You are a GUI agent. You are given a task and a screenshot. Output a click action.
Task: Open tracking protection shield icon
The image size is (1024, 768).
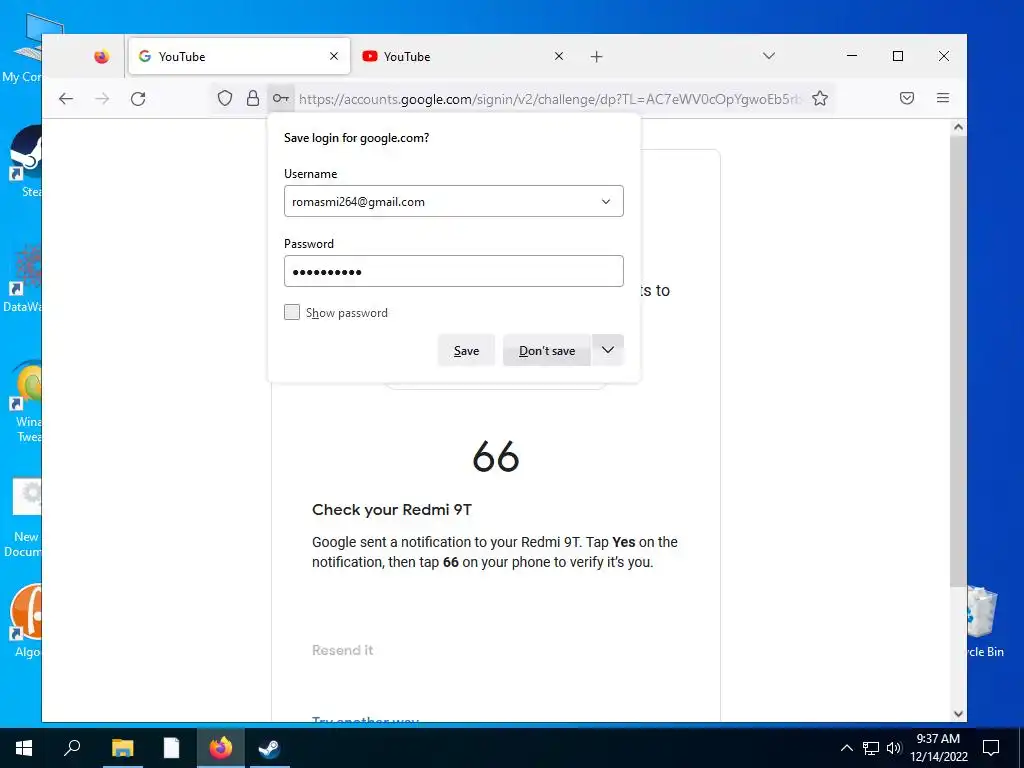(225, 99)
